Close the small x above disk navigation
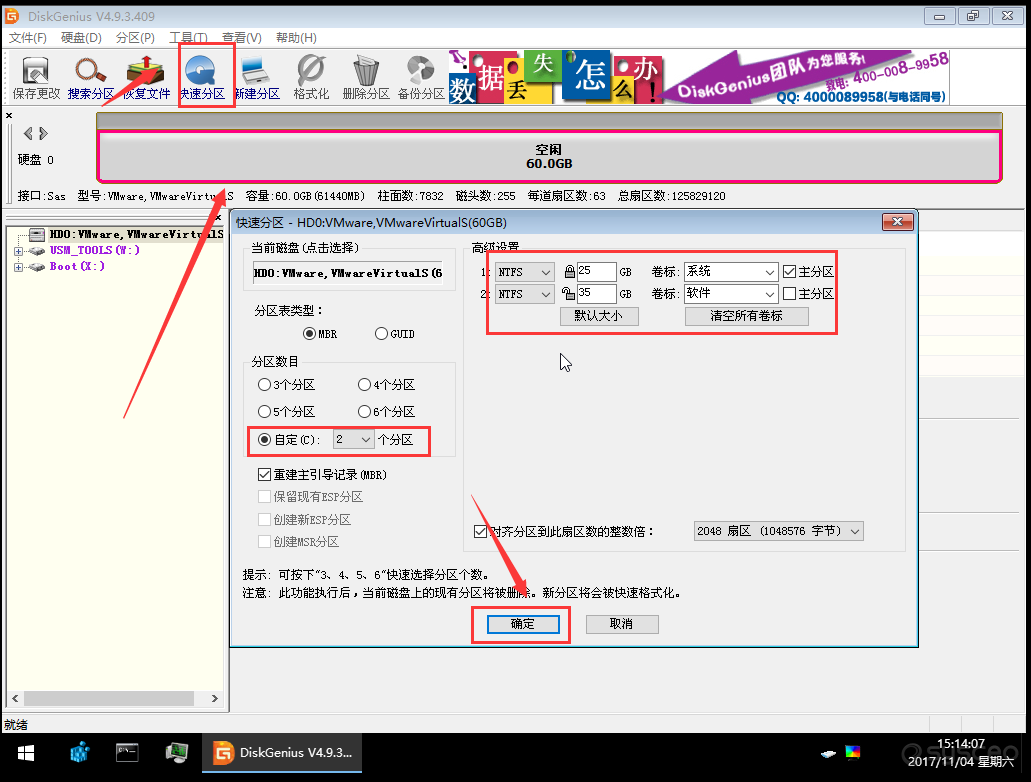The width and height of the screenshot is (1031, 782). 9,116
